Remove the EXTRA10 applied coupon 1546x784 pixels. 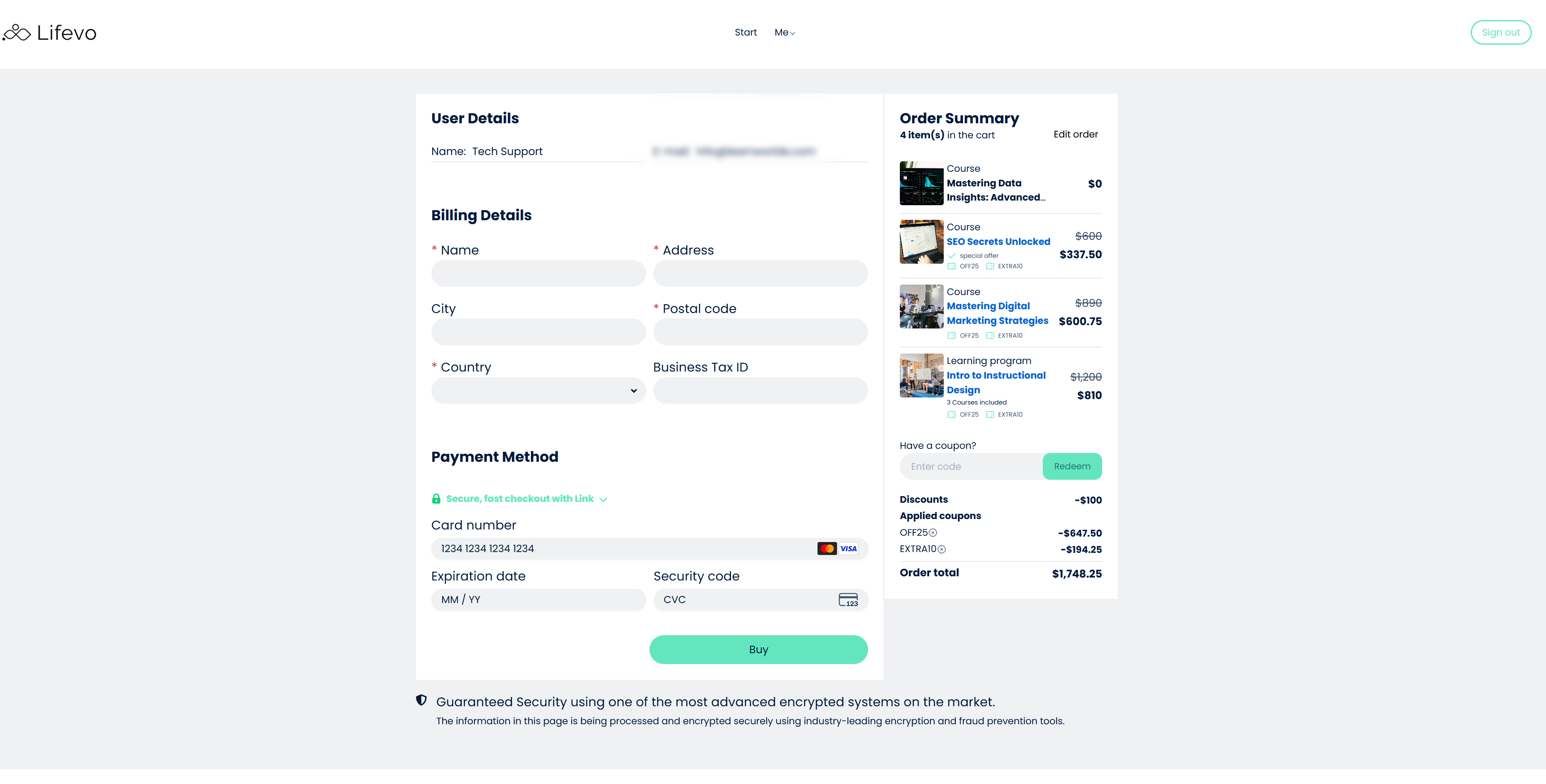(941, 549)
